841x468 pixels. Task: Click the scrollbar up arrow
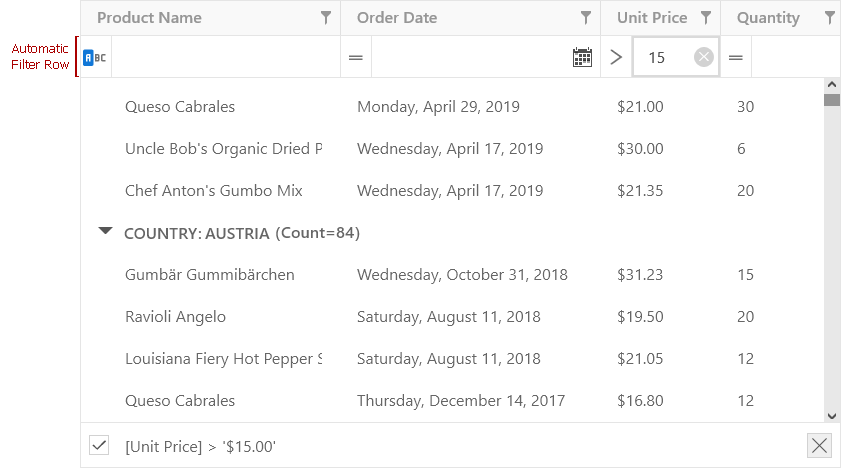pyautogui.click(x=832, y=84)
